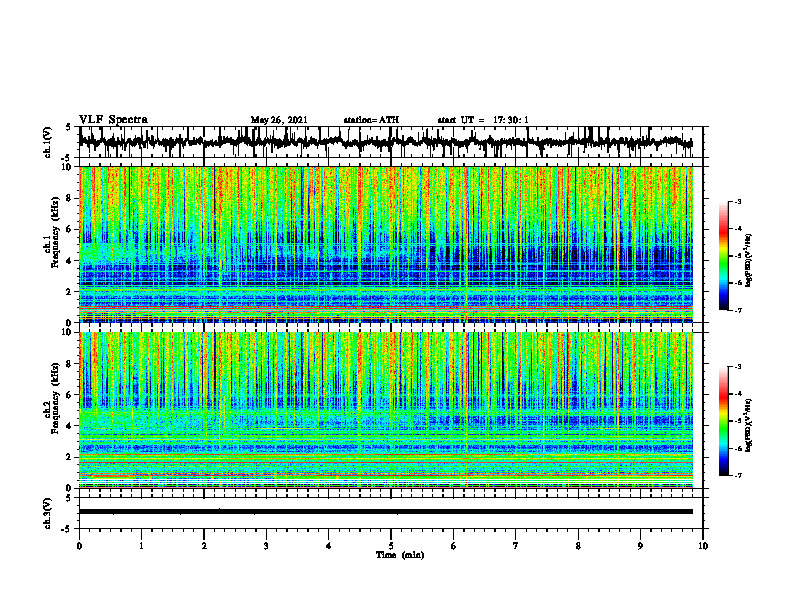792x612 pixels.
Task: Click time axis tick label "5"
Action: (391, 546)
